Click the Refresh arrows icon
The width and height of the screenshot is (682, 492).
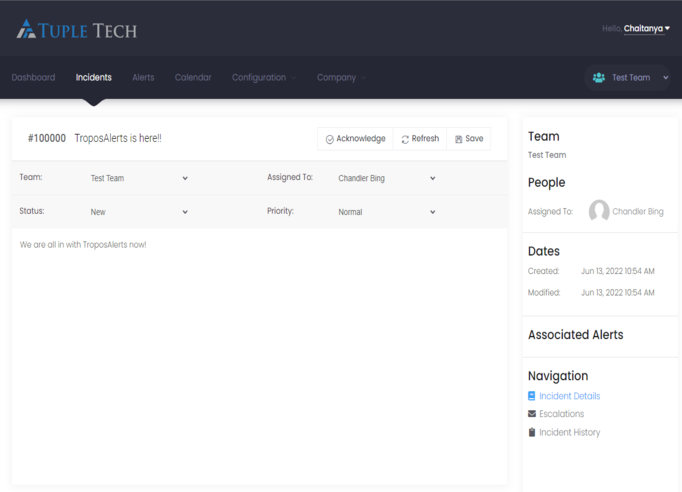point(405,139)
